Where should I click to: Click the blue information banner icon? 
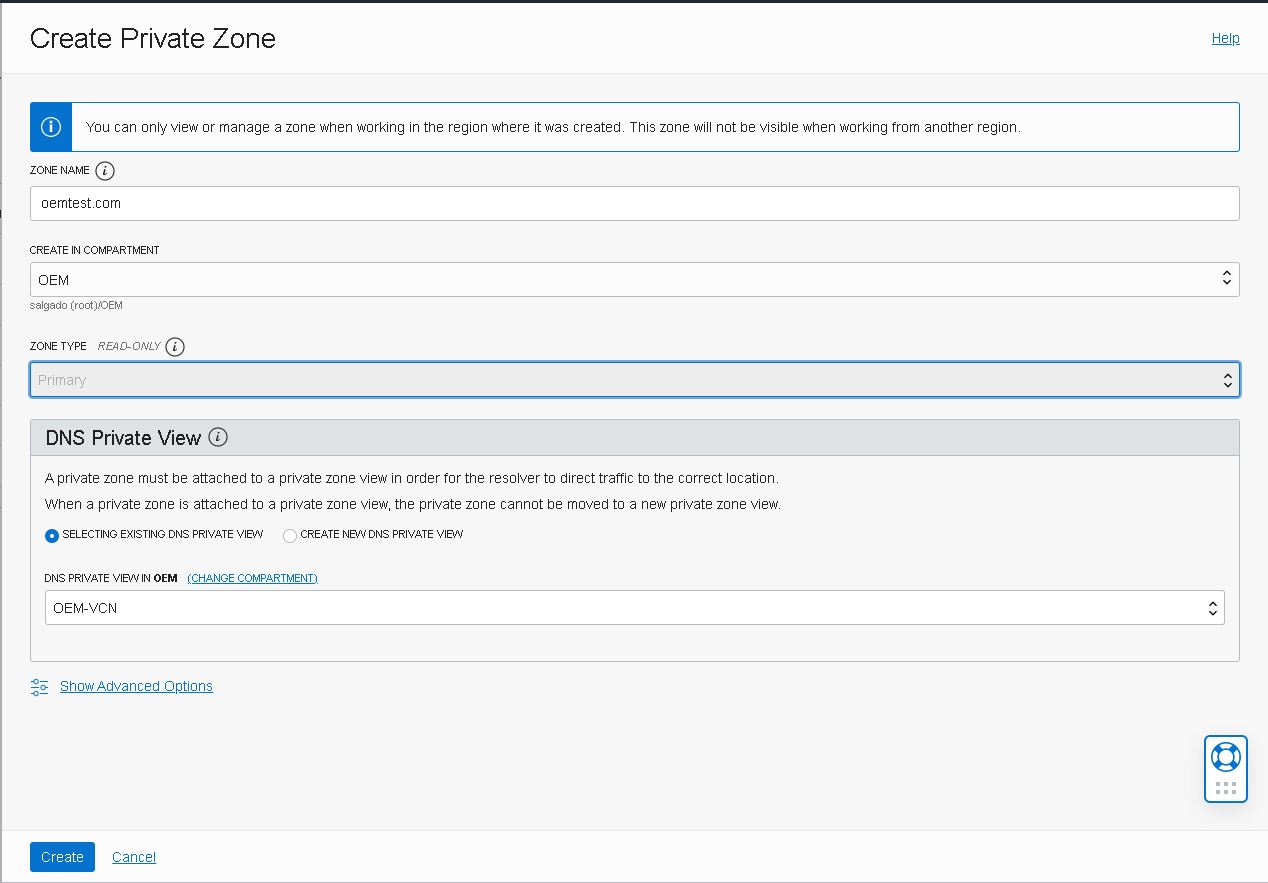click(x=50, y=127)
